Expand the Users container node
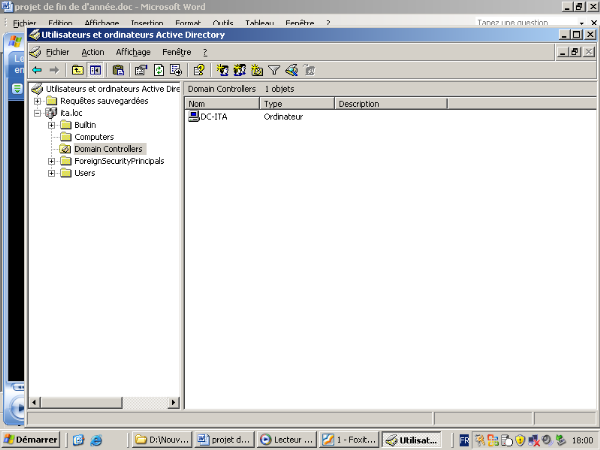The width and height of the screenshot is (600, 450). [x=51, y=173]
